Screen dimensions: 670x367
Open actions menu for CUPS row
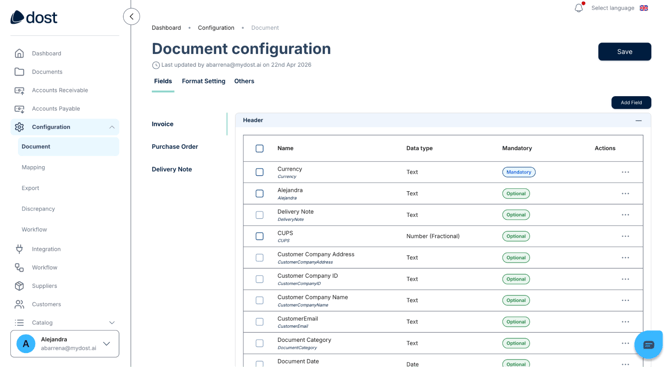(625, 236)
